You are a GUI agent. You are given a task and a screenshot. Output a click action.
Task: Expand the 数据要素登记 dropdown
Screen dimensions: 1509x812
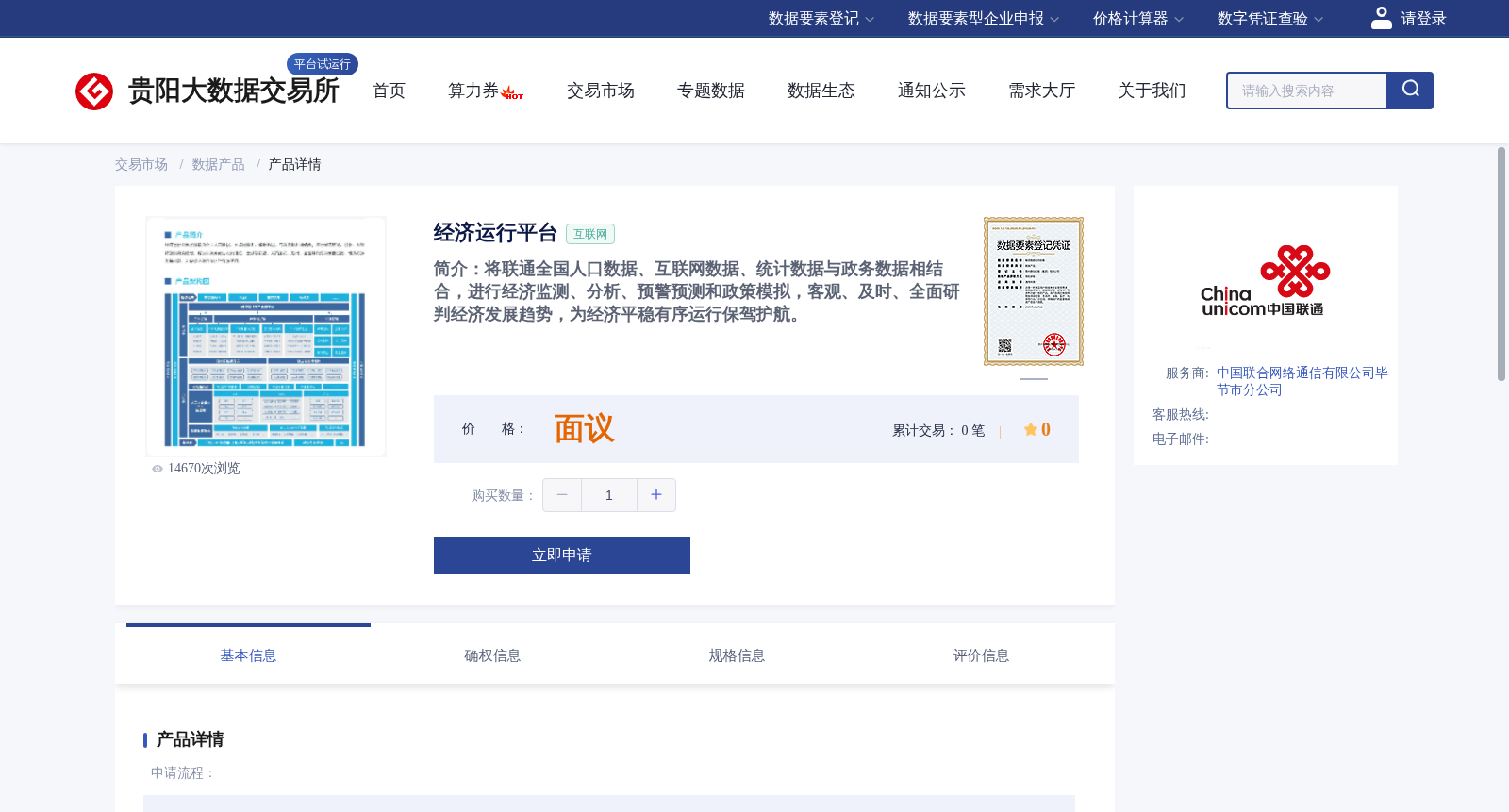(x=821, y=19)
